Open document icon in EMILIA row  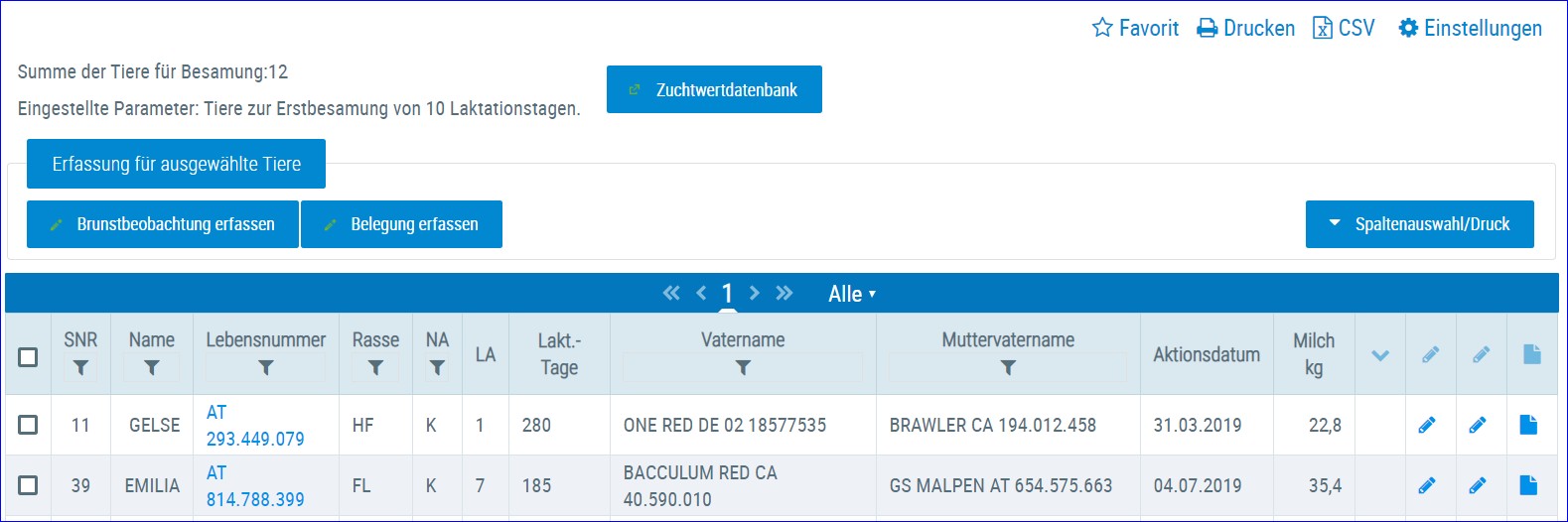coord(1528,485)
